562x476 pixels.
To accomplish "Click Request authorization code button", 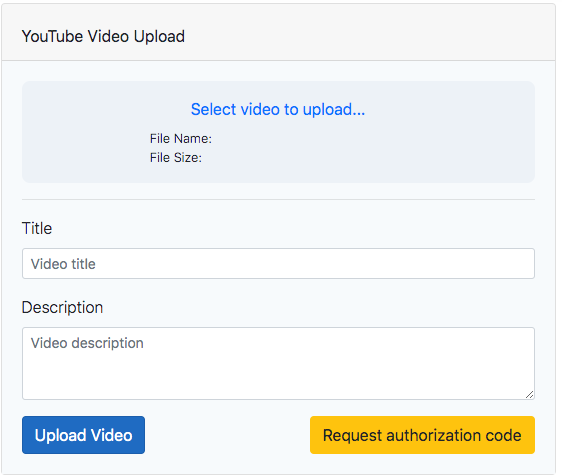I will (x=422, y=435).
